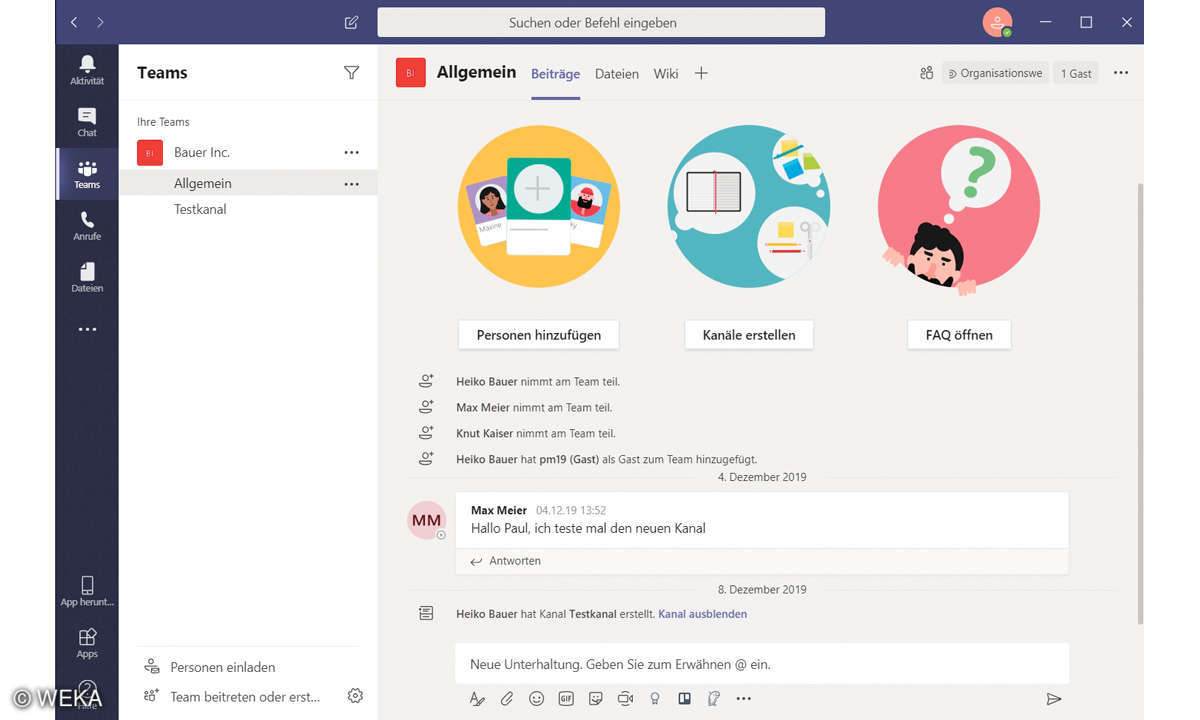Open channel header more options ellipsis
The width and height of the screenshot is (1200, 720).
[1121, 73]
